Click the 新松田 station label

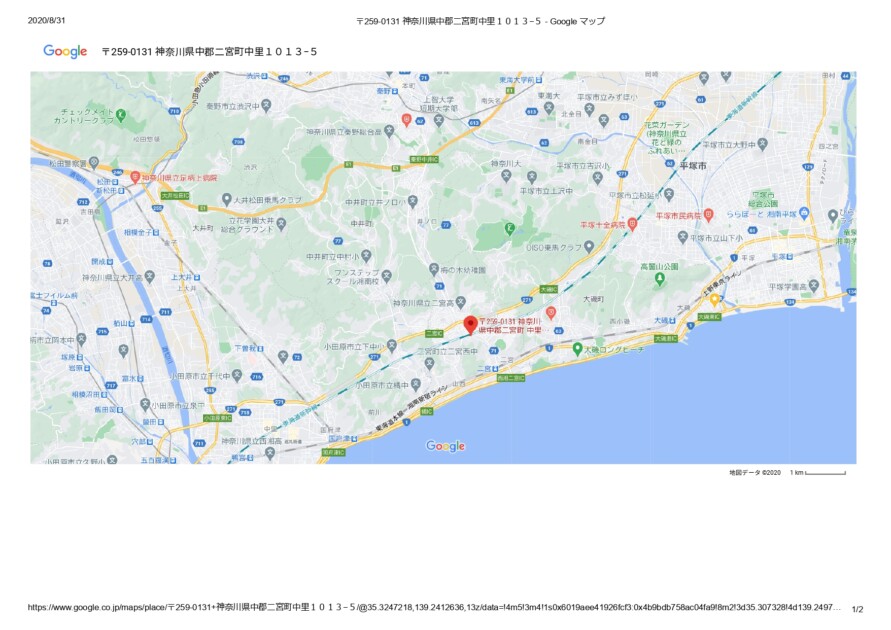[106, 190]
